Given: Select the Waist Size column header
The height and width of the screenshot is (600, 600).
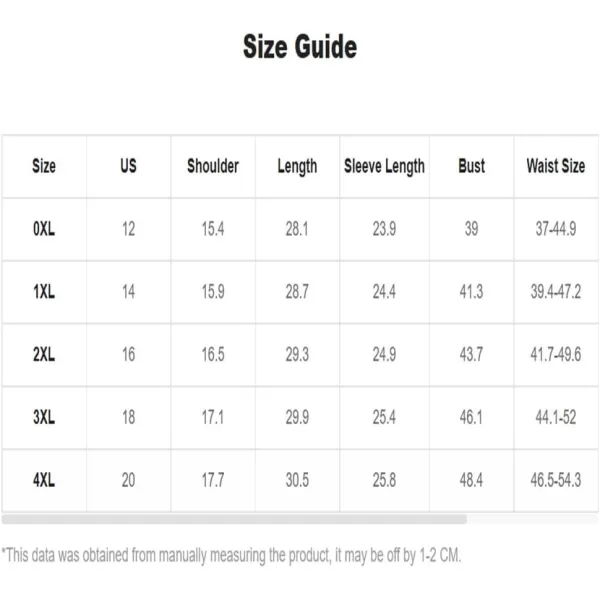Looking at the screenshot, I should (x=556, y=166).
